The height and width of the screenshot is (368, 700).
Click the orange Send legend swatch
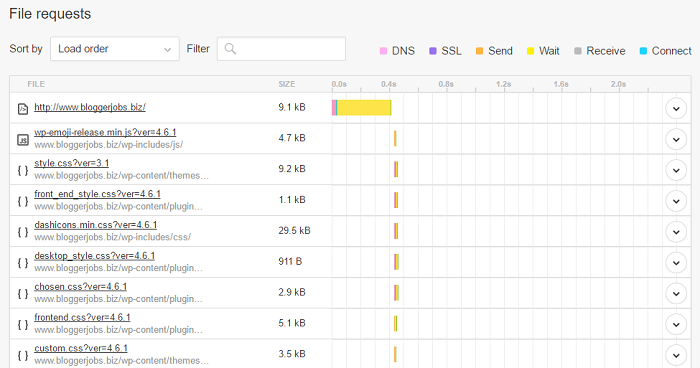tap(479, 51)
